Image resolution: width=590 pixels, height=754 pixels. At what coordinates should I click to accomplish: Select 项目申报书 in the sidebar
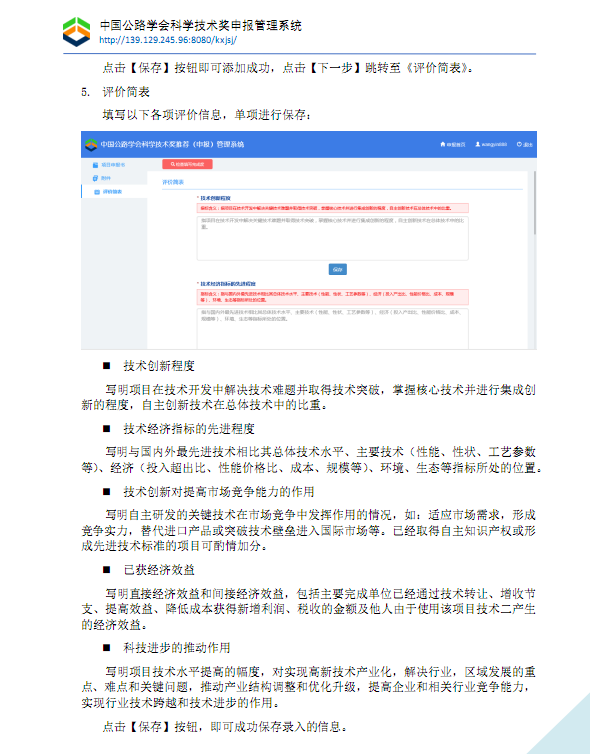(x=109, y=165)
